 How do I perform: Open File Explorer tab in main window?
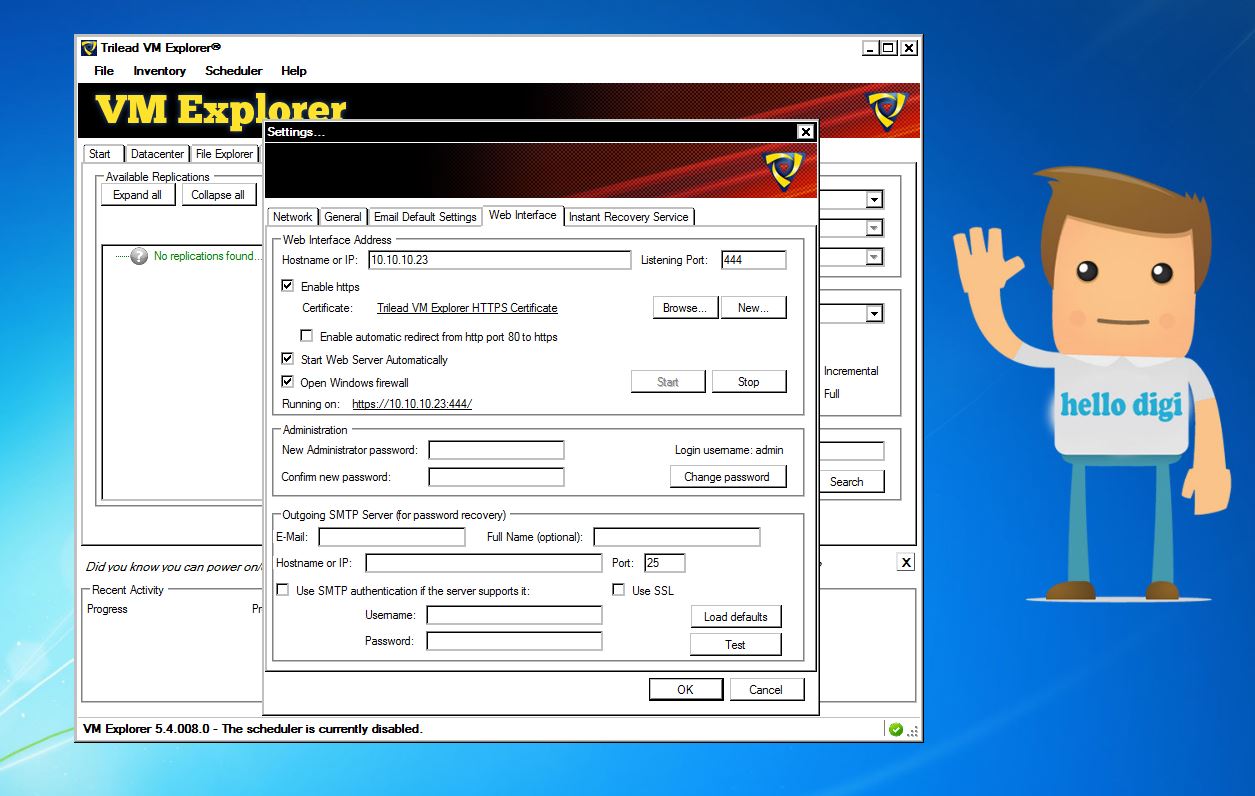click(225, 154)
